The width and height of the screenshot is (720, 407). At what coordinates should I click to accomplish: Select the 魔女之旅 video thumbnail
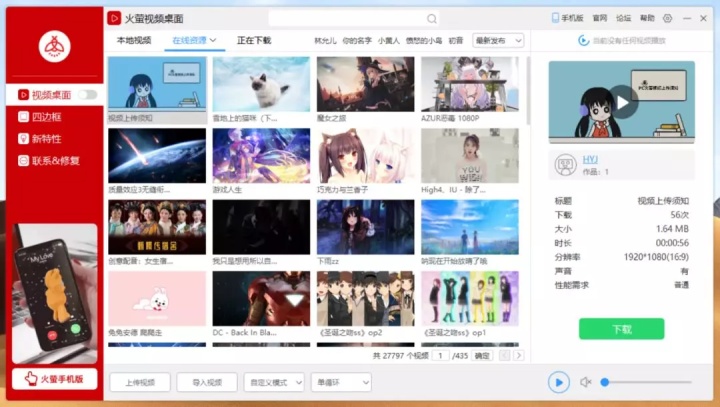(x=366, y=84)
